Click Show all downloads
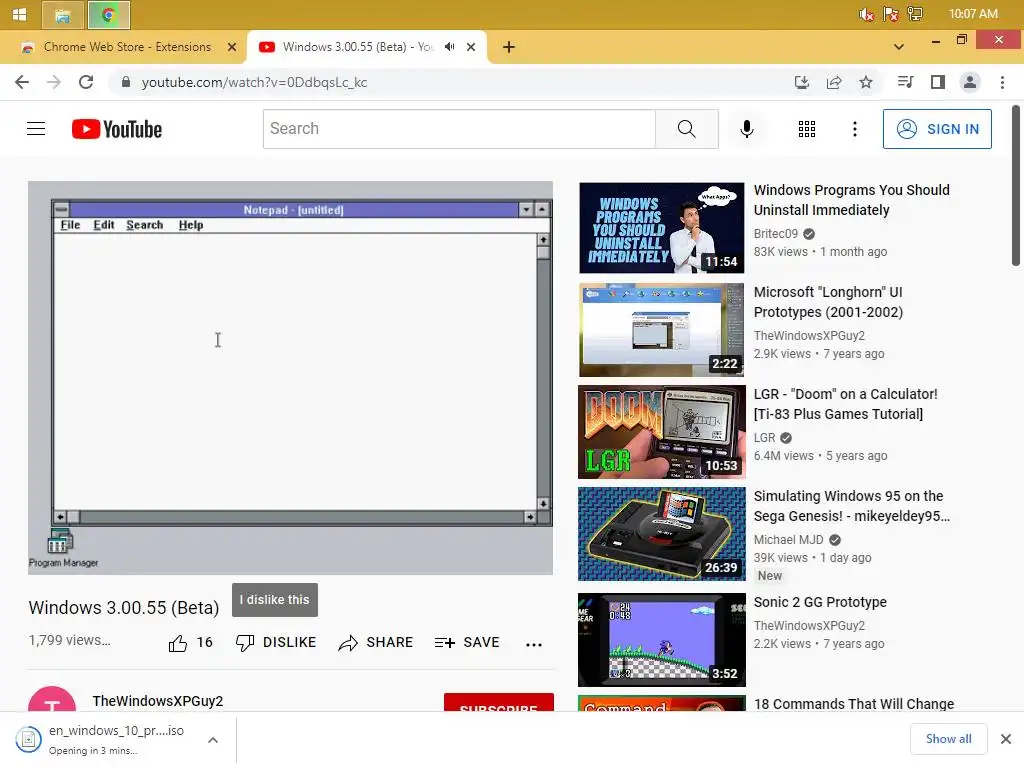The width and height of the screenshot is (1024, 768). [x=948, y=739]
